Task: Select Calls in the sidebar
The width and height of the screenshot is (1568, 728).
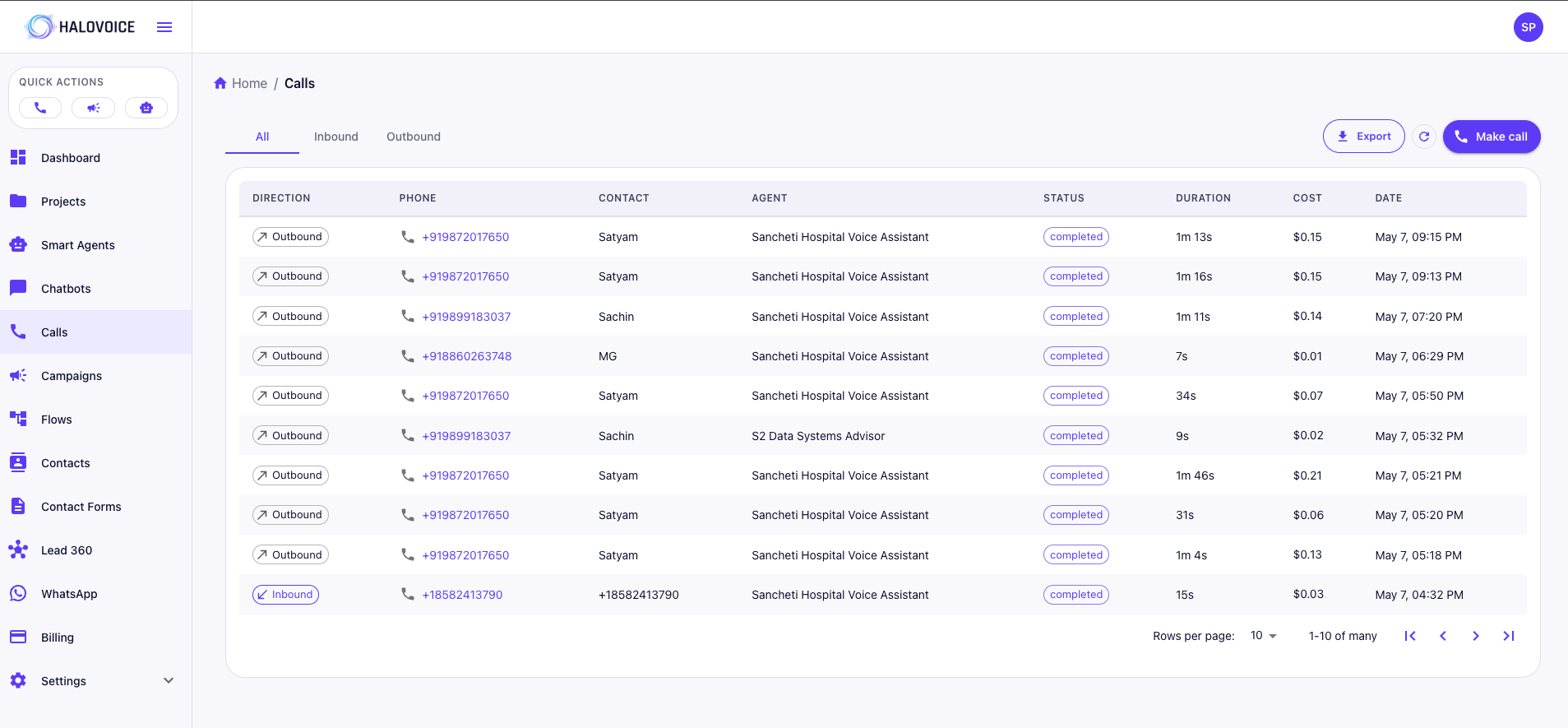Action: click(95, 332)
